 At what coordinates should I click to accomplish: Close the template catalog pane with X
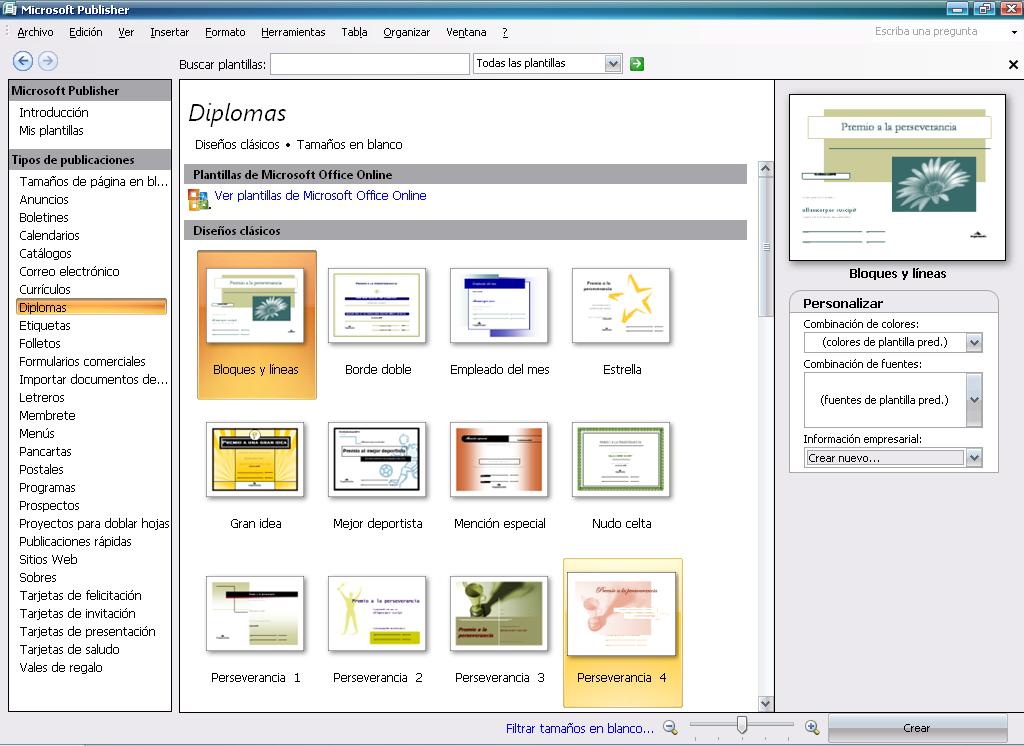1013,65
